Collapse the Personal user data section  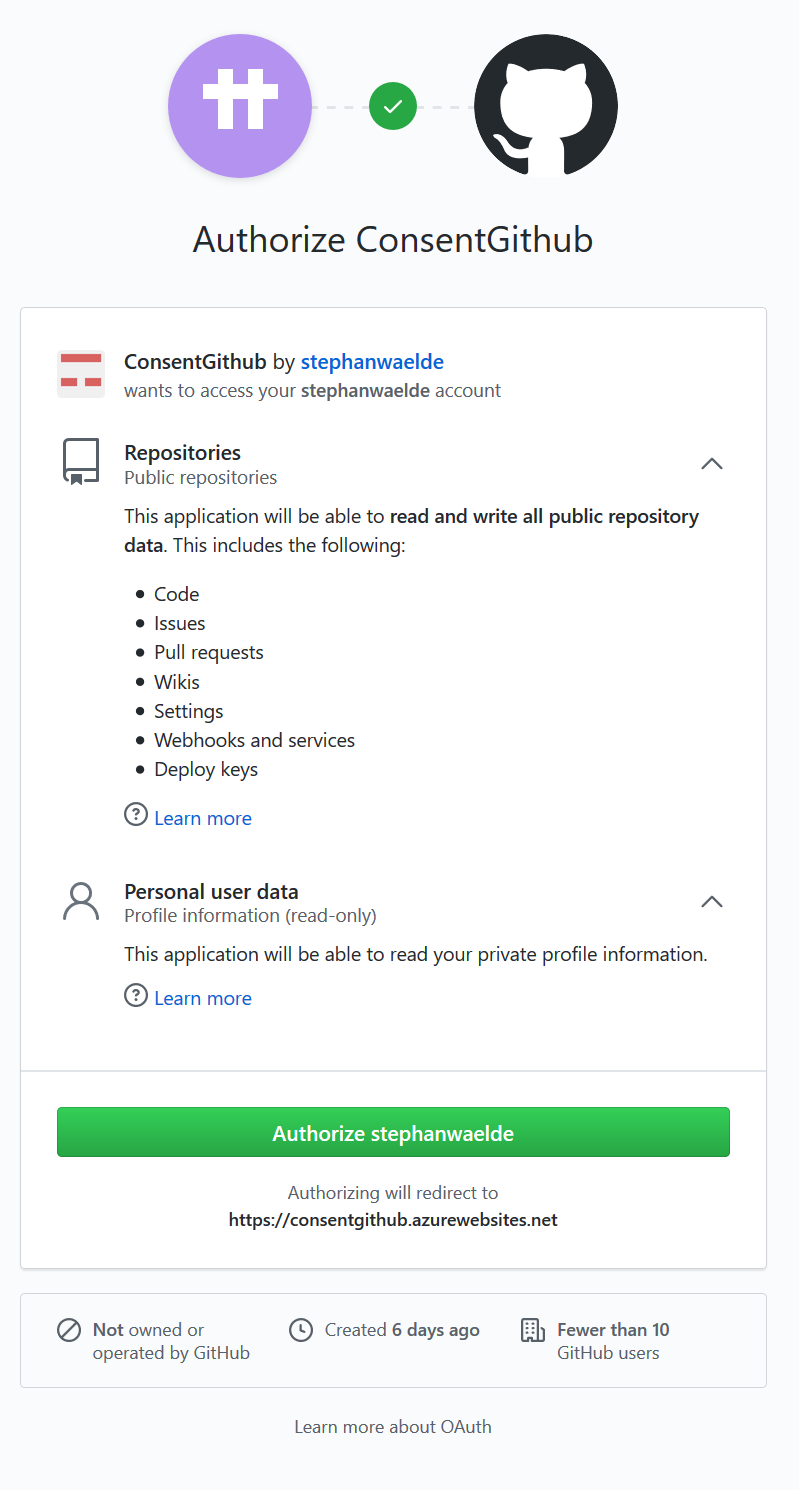[x=711, y=901]
